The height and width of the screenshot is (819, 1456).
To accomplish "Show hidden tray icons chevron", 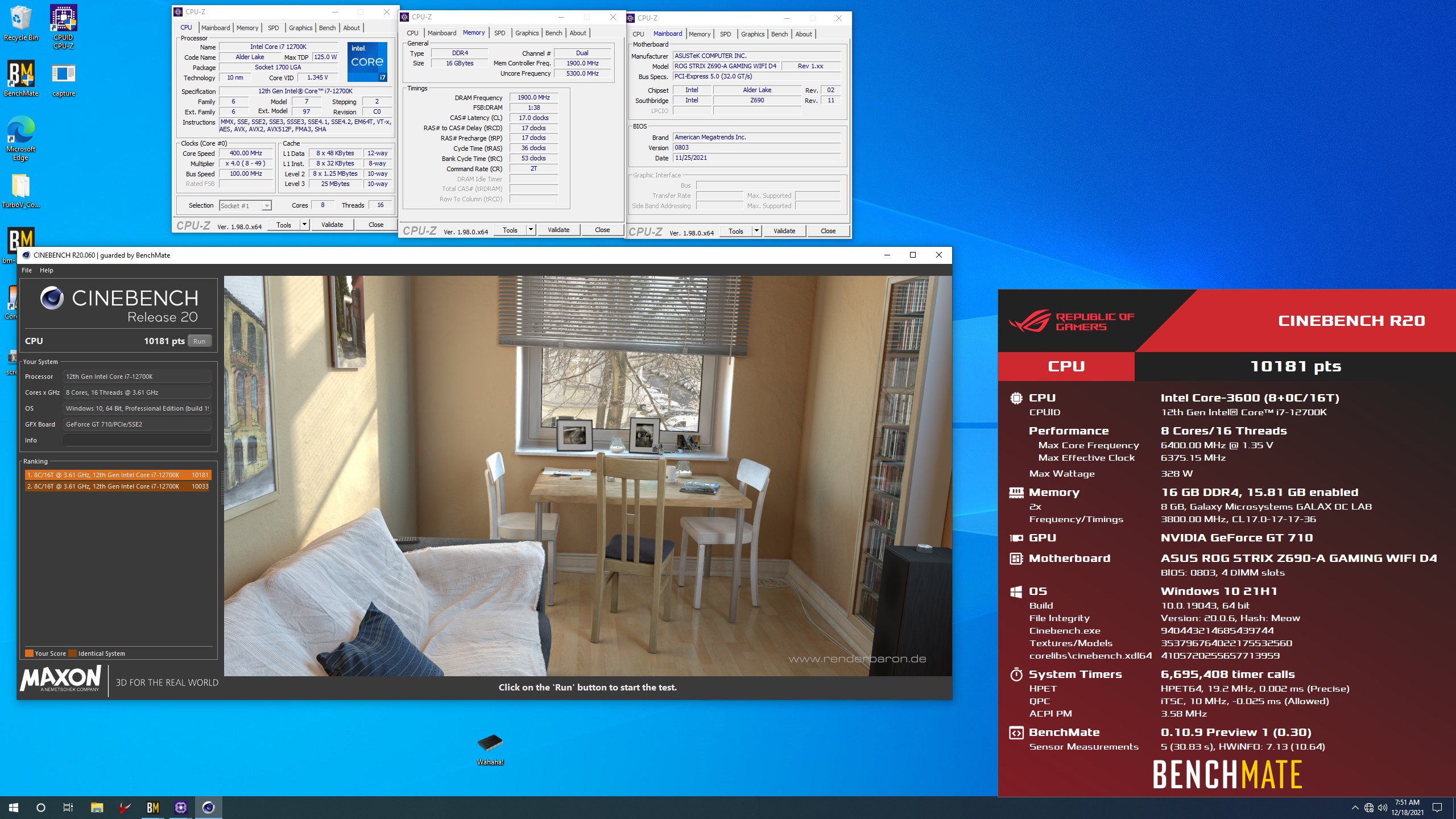I will coord(1355,808).
